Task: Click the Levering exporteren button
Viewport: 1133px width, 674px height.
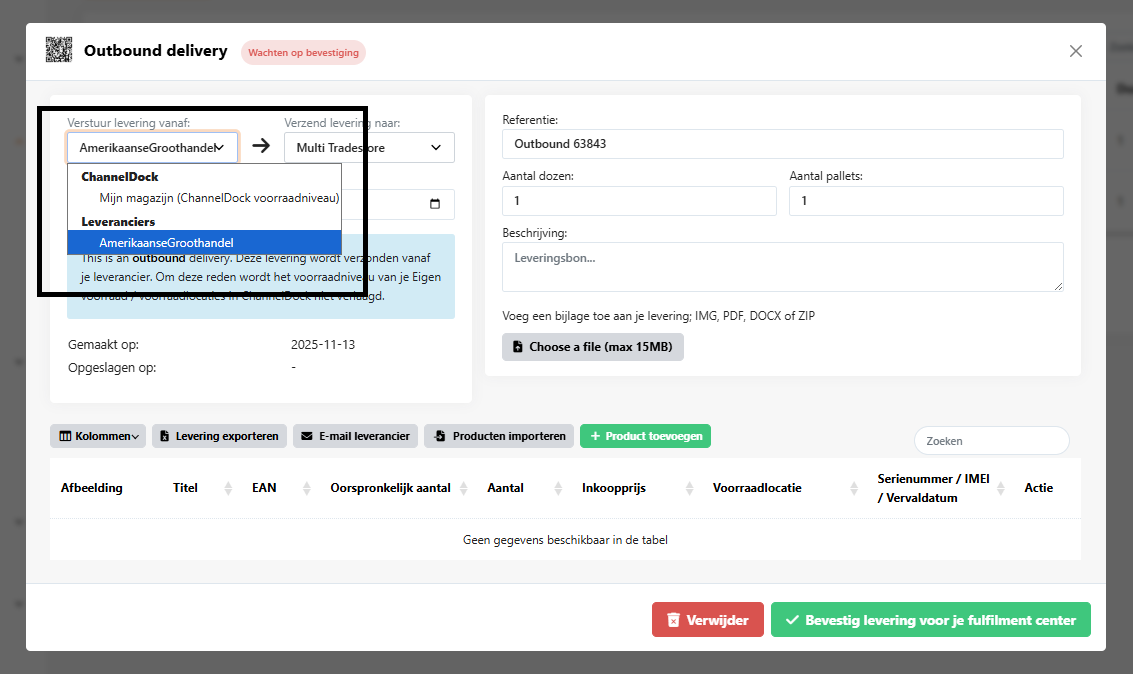Action: (219, 436)
